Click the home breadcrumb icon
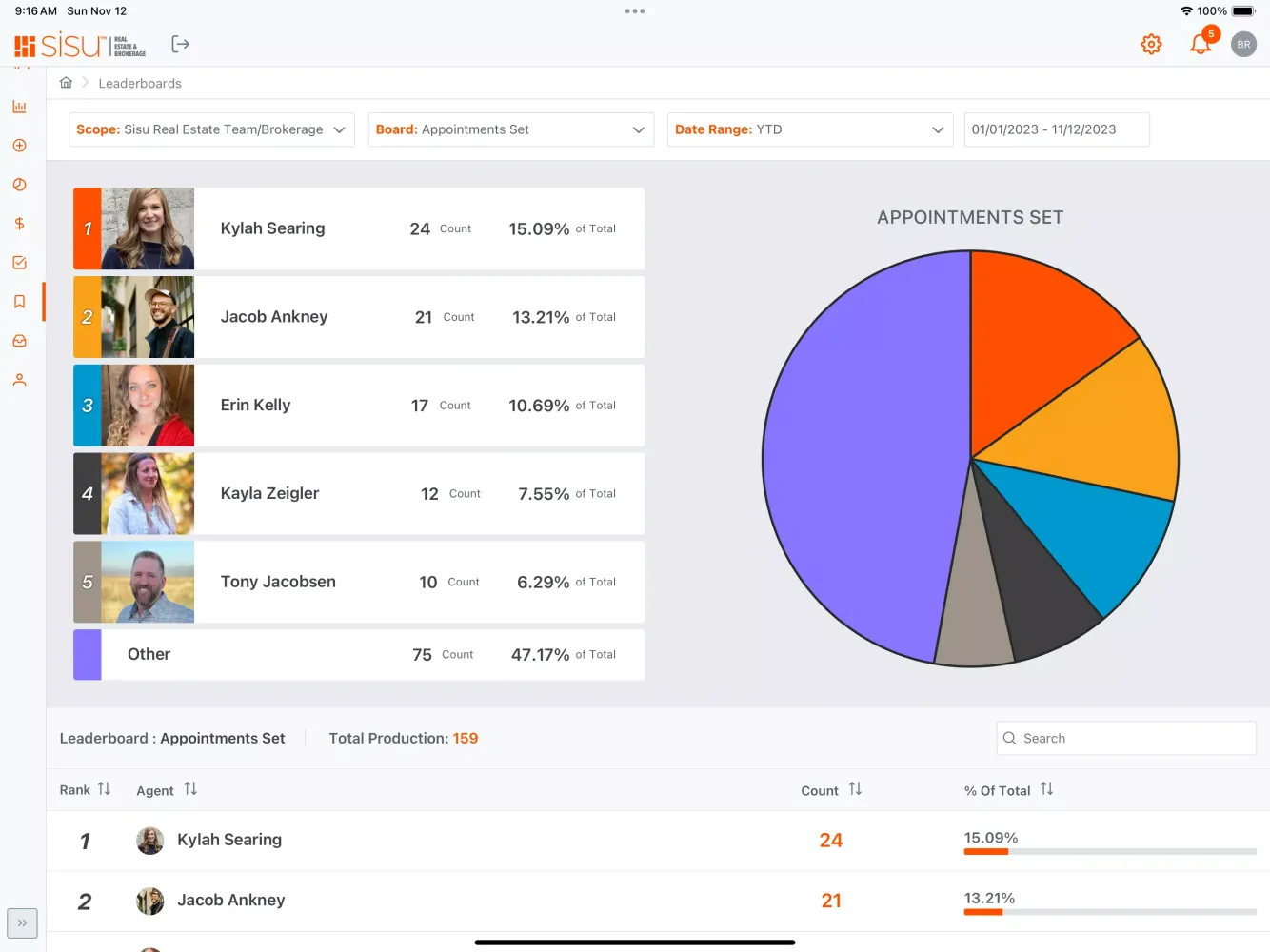Image resolution: width=1270 pixels, height=952 pixels. (x=66, y=83)
